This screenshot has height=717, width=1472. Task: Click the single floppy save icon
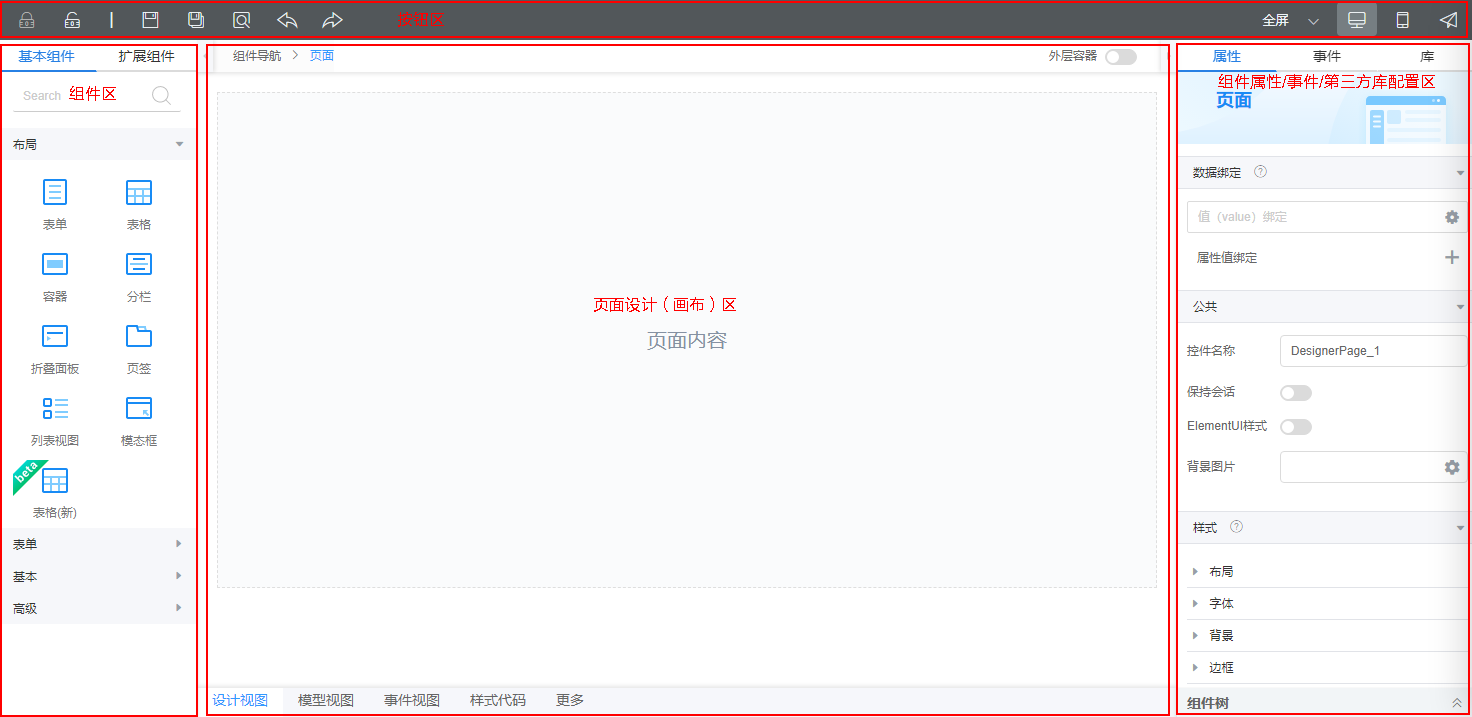coord(150,20)
